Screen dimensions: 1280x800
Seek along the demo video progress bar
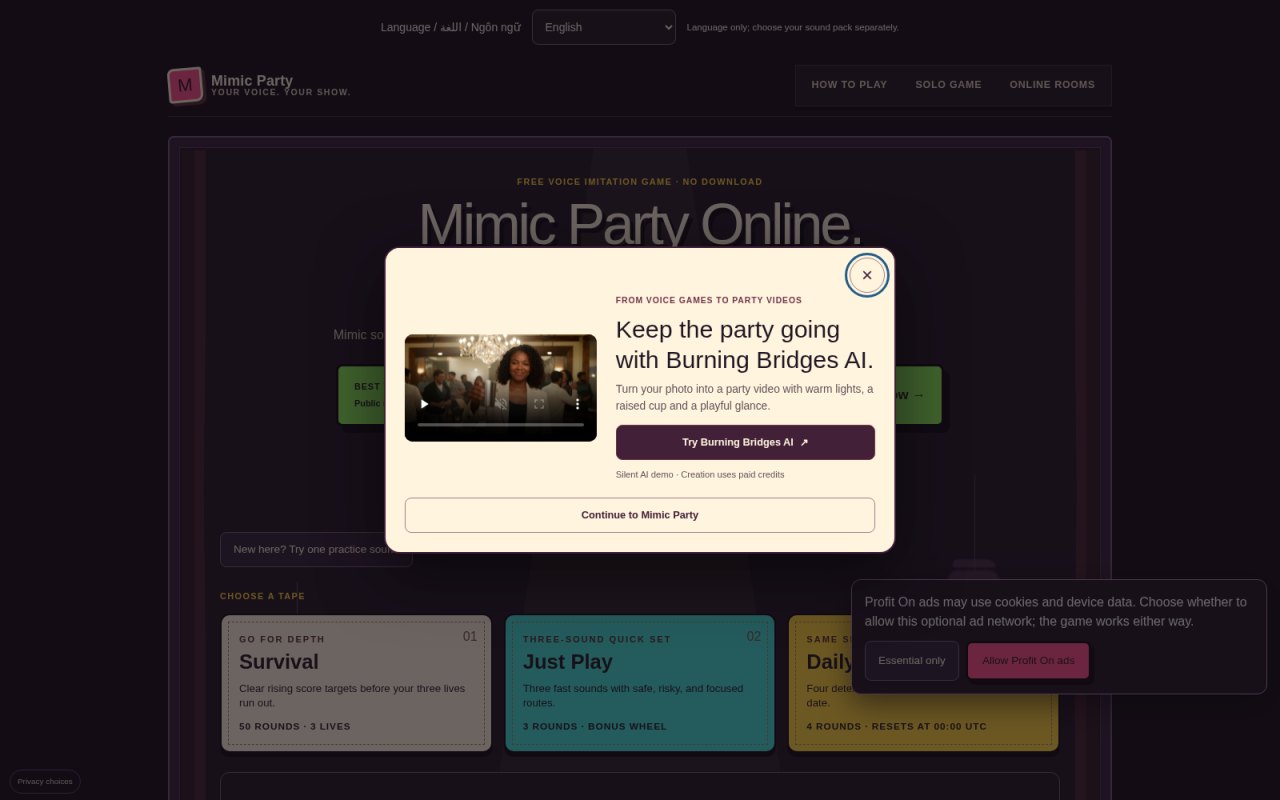[x=500, y=425]
